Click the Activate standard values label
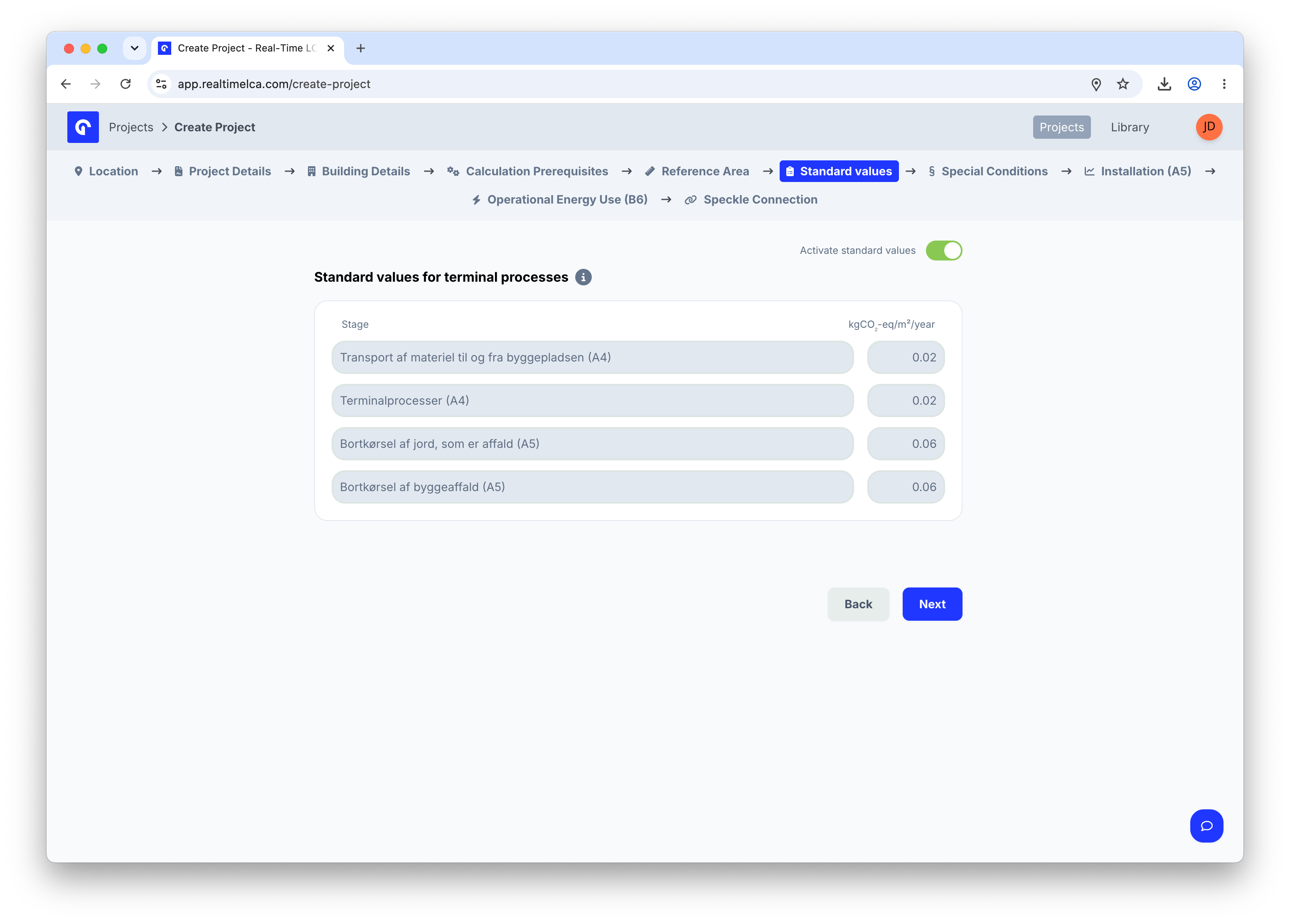This screenshot has width=1290, height=924. pyautogui.click(x=857, y=250)
